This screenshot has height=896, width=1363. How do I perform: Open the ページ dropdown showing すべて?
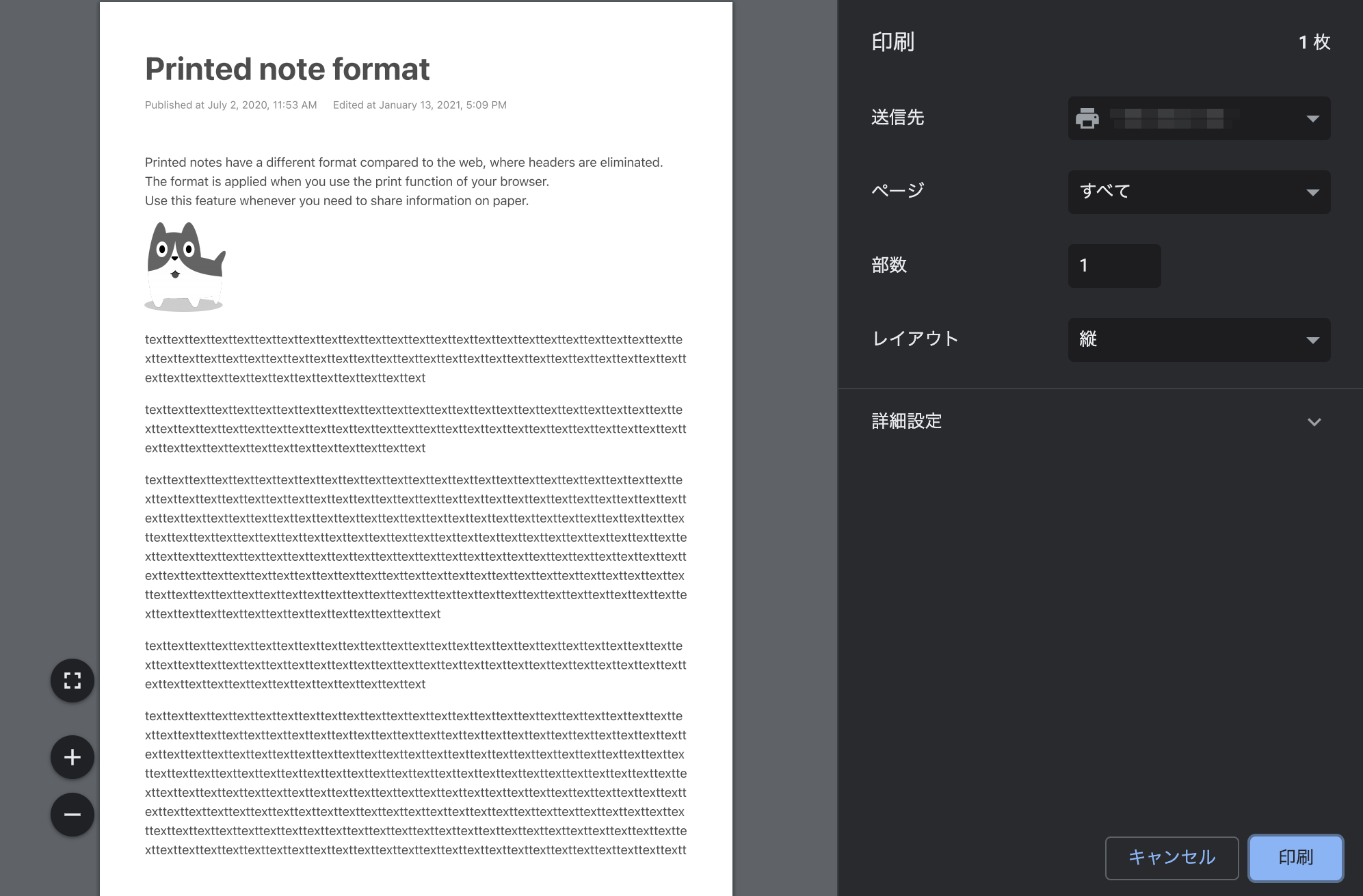tap(1199, 192)
